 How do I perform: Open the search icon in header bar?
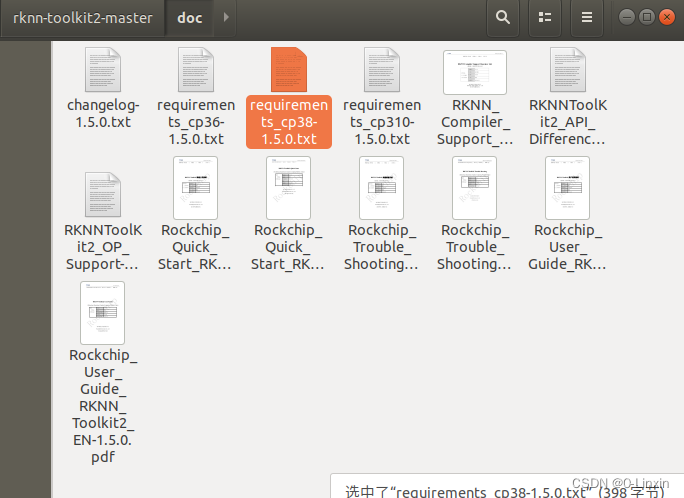pyautogui.click(x=503, y=17)
